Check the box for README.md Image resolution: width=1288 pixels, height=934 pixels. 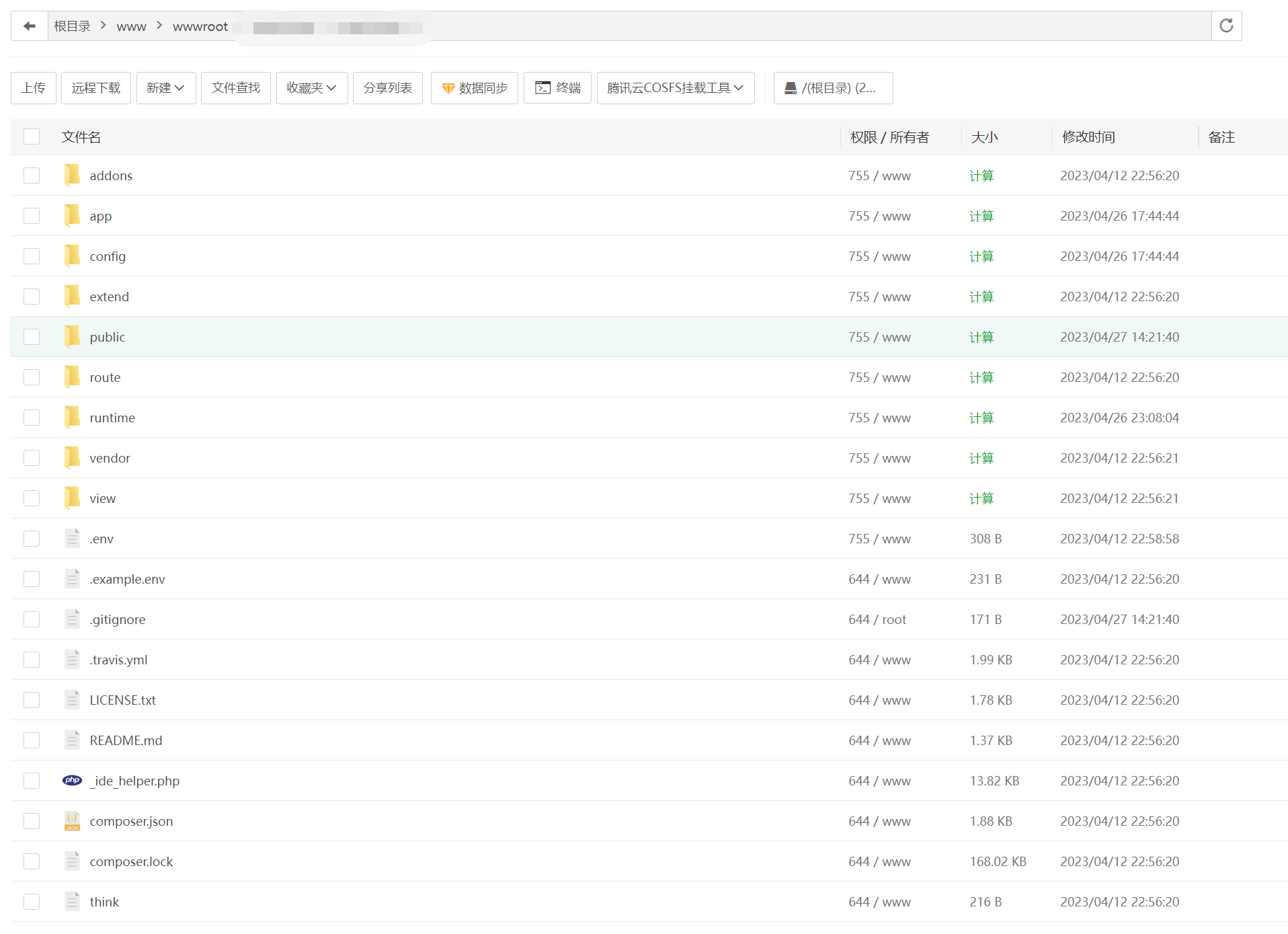(32, 740)
